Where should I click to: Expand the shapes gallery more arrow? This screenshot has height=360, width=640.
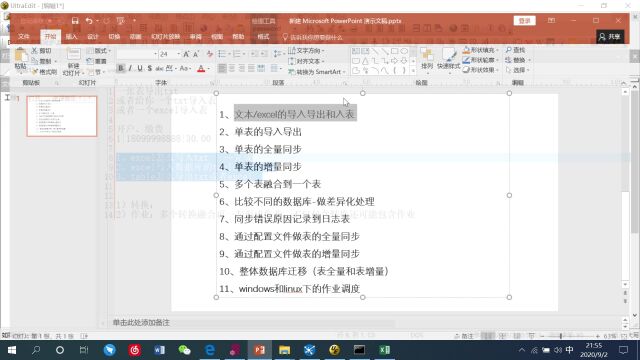click(413, 71)
